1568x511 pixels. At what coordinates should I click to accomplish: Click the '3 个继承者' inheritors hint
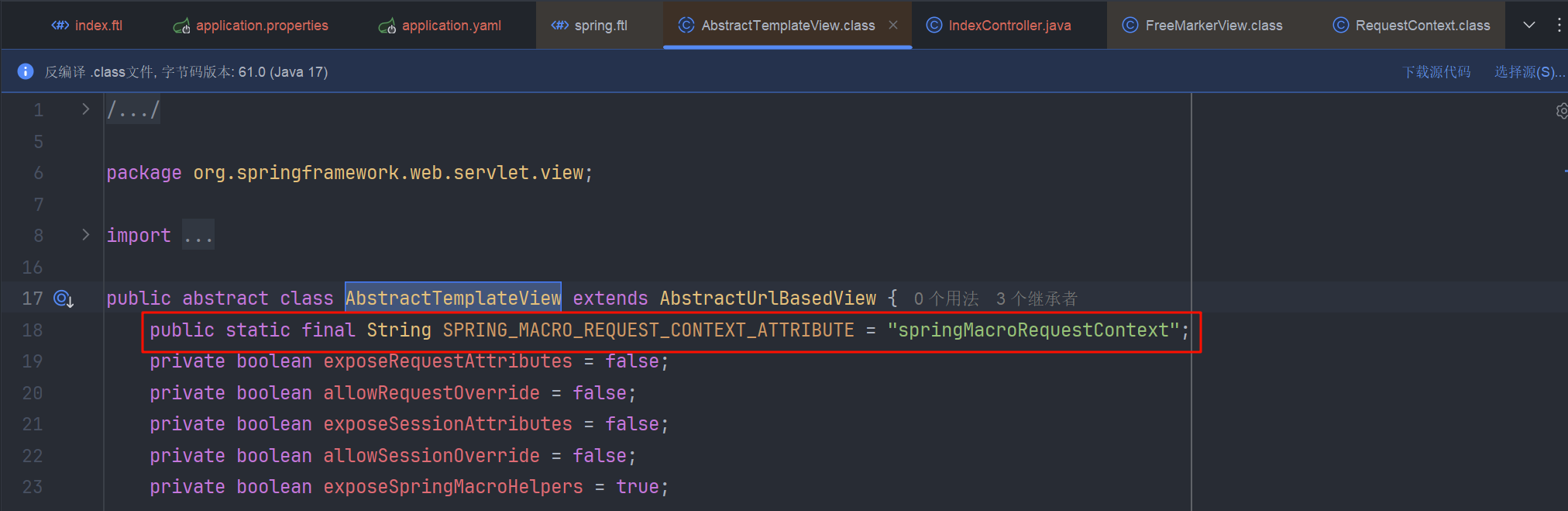point(1036,299)
